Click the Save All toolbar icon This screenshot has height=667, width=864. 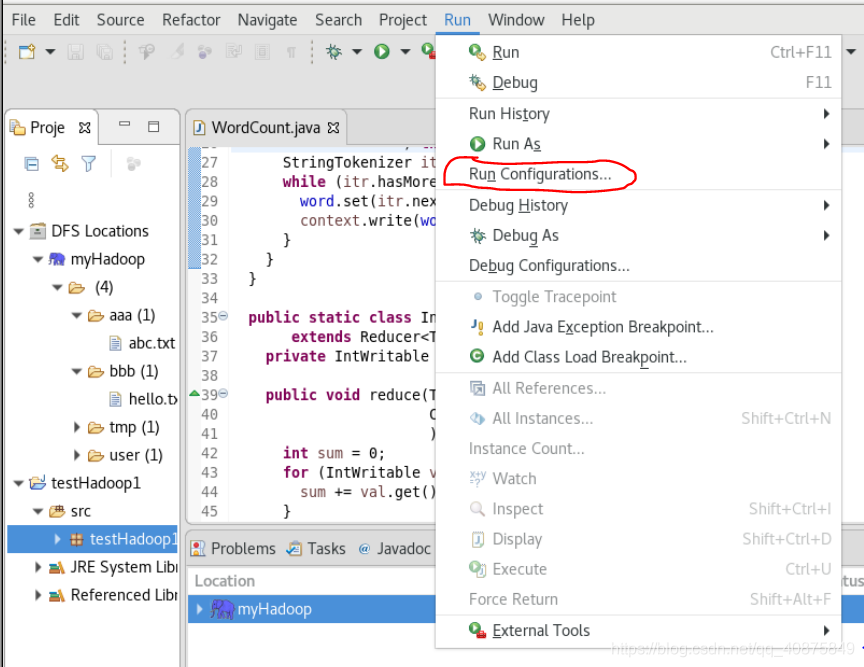point(106,52)
